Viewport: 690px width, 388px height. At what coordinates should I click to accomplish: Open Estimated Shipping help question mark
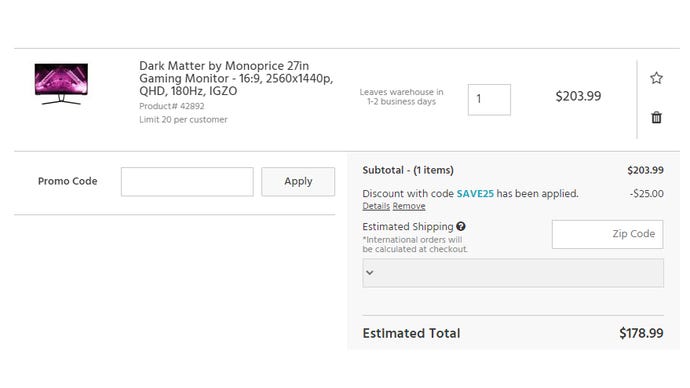pos(461,227)
